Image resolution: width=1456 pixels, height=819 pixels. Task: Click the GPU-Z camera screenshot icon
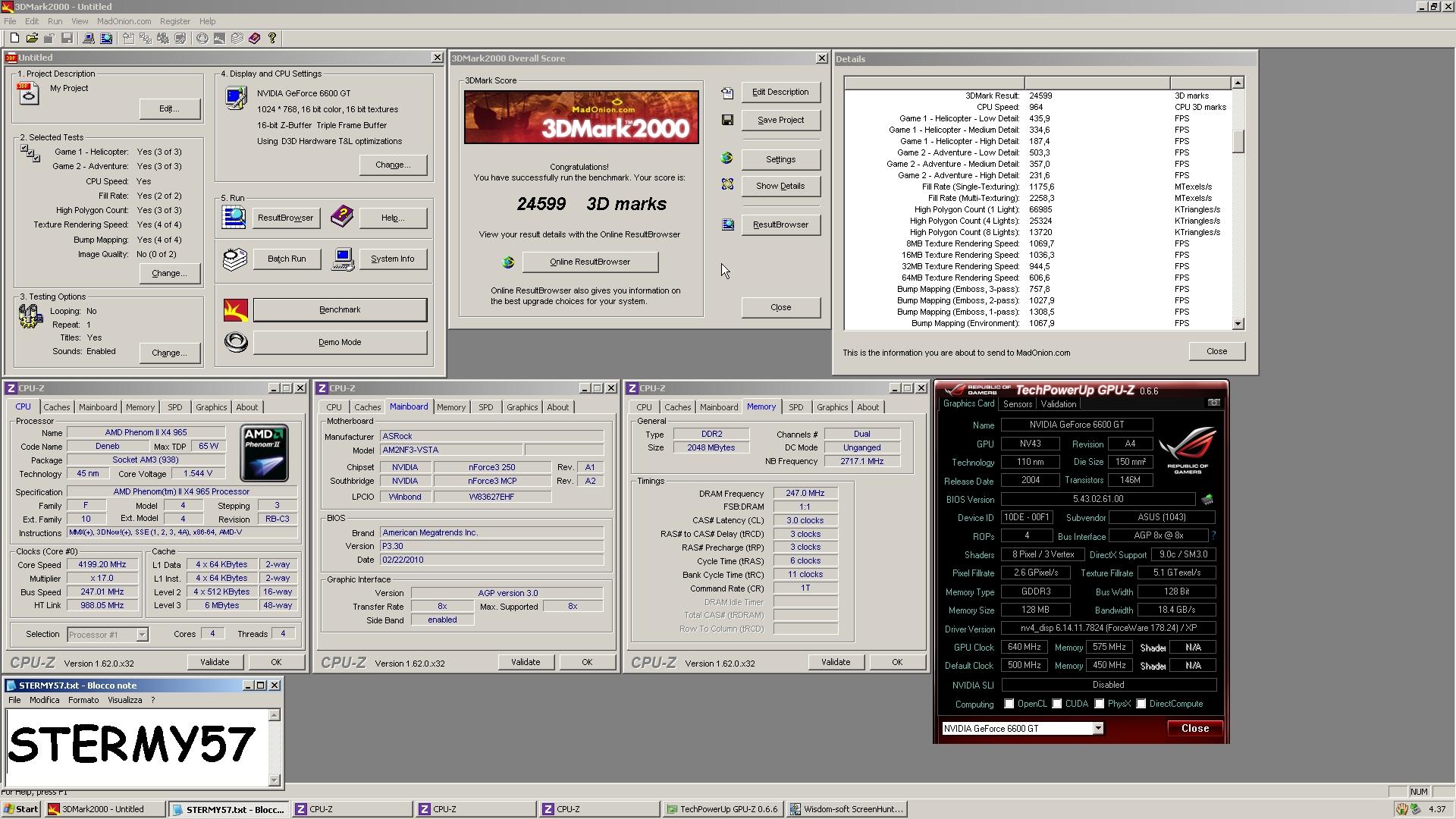tap(1213, 403)
